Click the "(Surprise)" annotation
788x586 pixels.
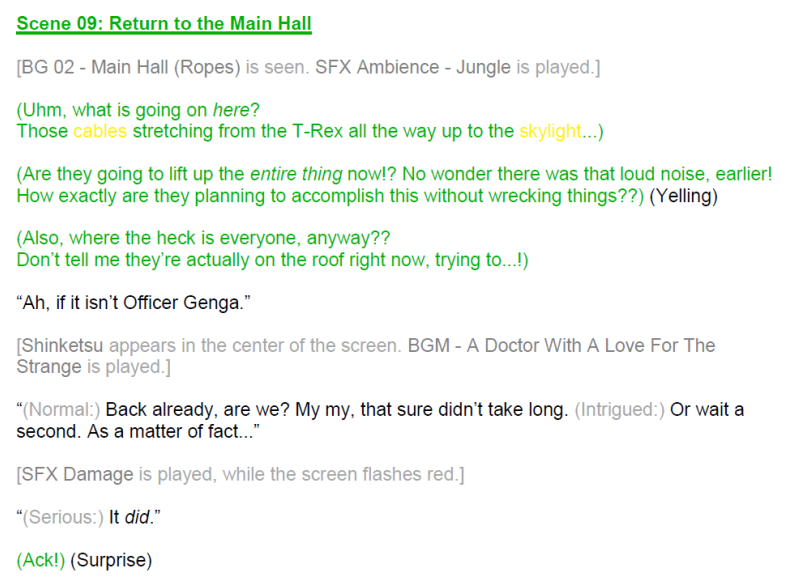(x=111, y=560)
